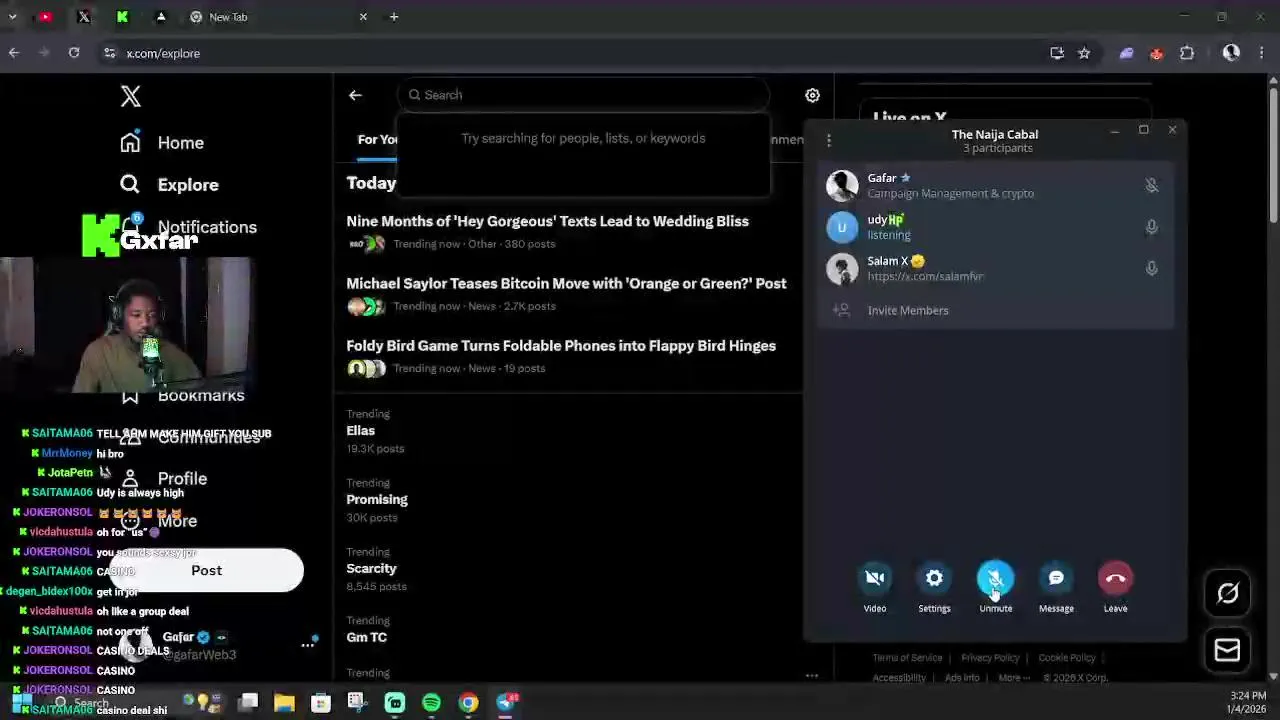The image size is (1280, 720).
Task: Select participant Salam X in voice chat
Action: click(995, 268)
